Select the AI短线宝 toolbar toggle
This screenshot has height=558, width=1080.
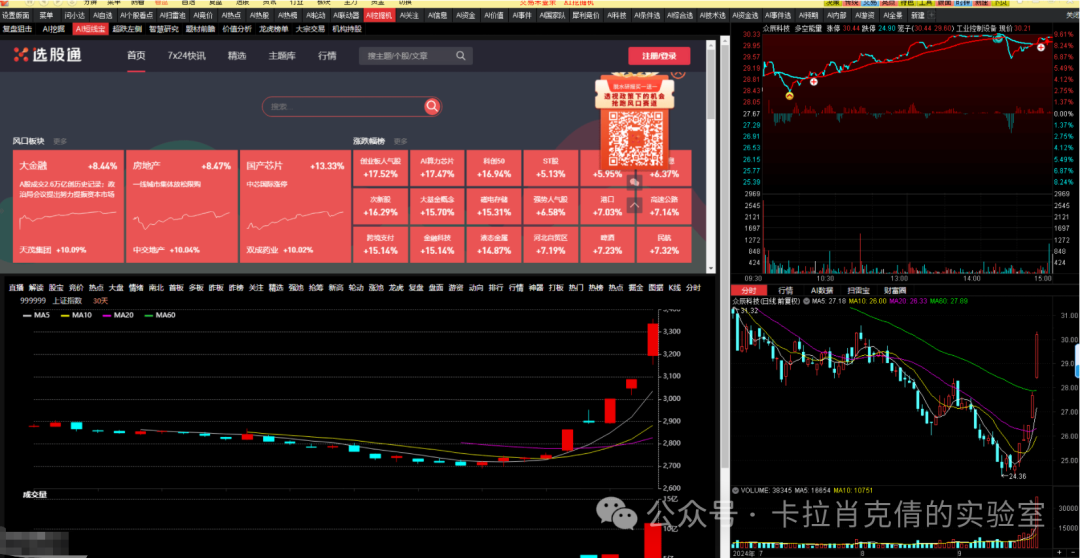[x=90, y=29]
